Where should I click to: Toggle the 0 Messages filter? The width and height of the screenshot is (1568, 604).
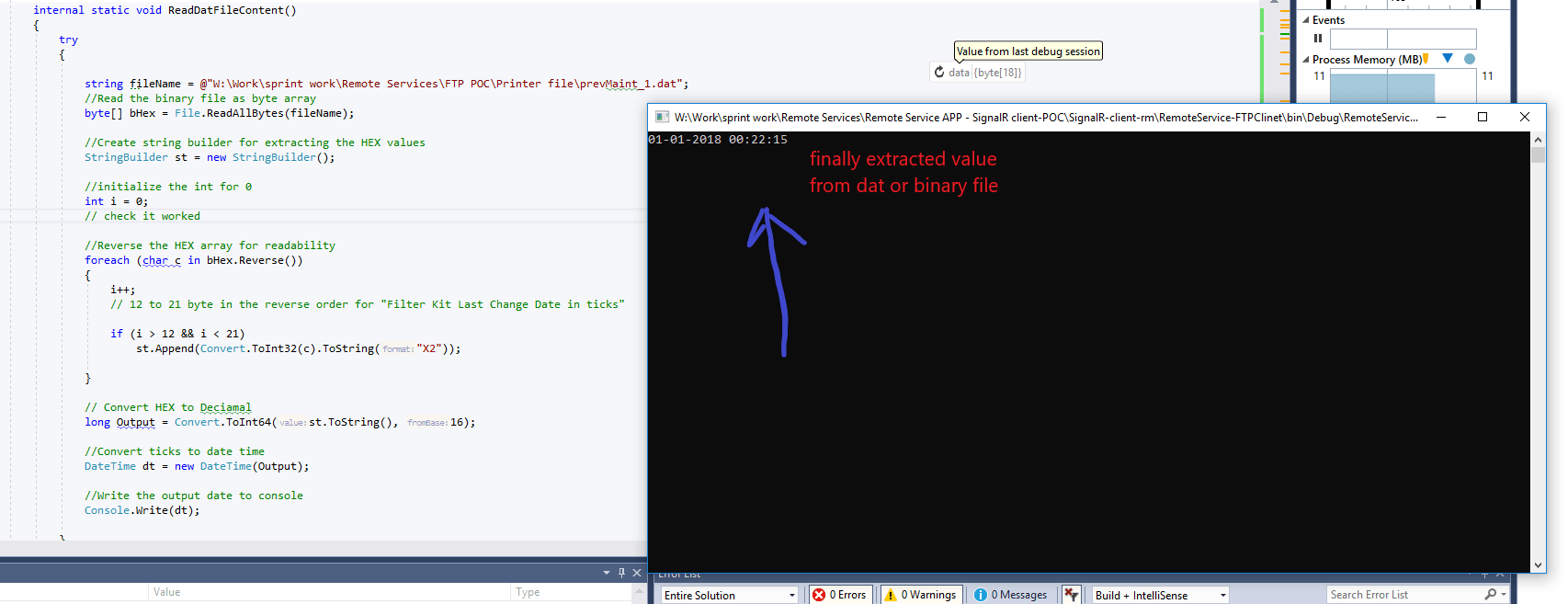1010,595
